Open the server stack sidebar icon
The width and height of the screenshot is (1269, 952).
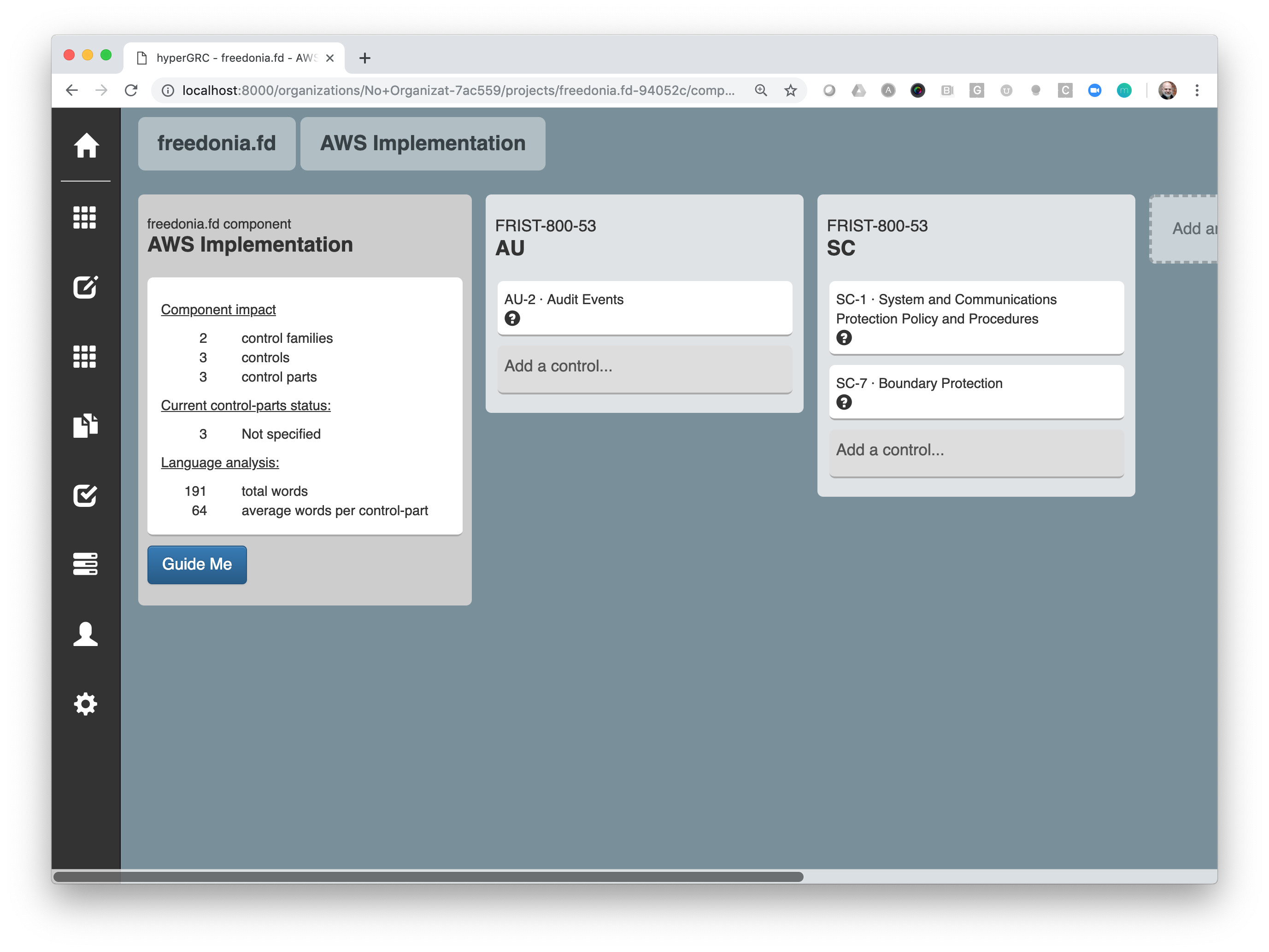coord(86,564)
